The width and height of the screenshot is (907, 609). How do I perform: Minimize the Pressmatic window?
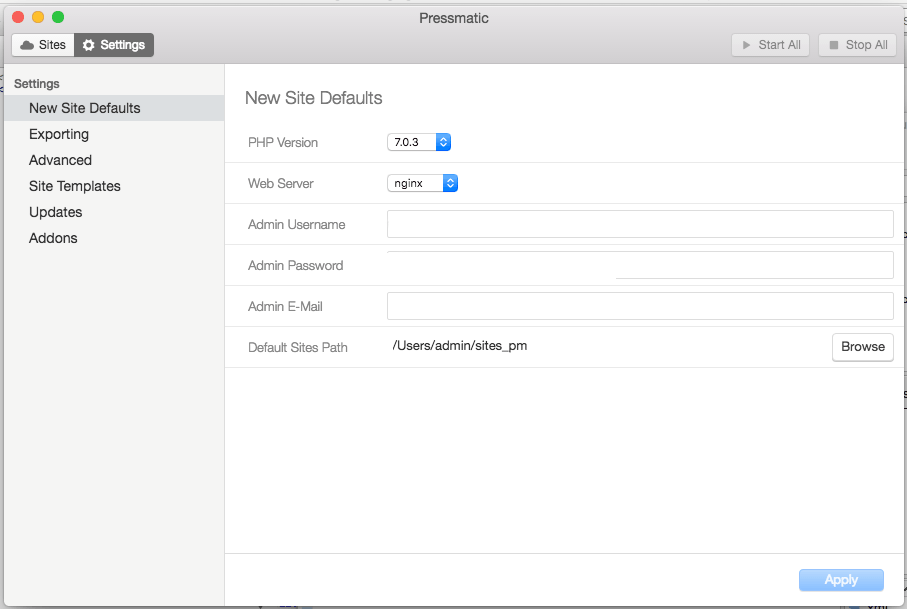[x=38, y=17]
